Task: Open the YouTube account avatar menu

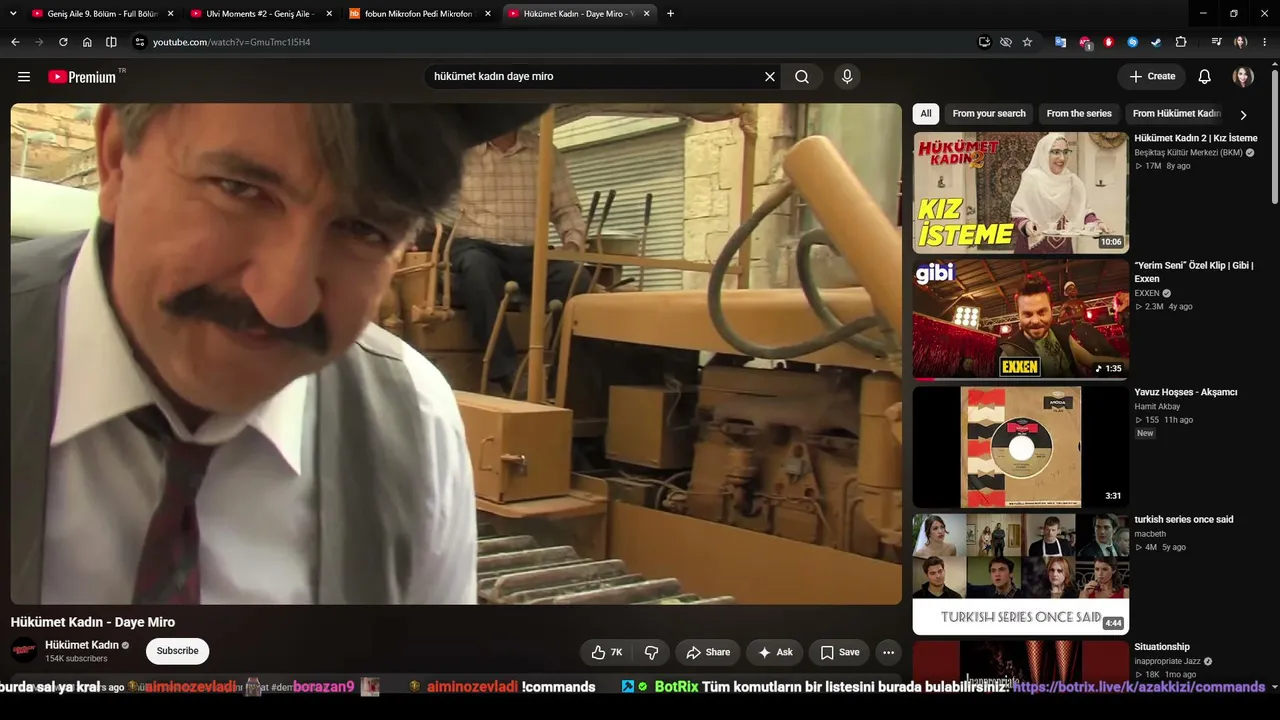Action: (x=1243, y=76)
